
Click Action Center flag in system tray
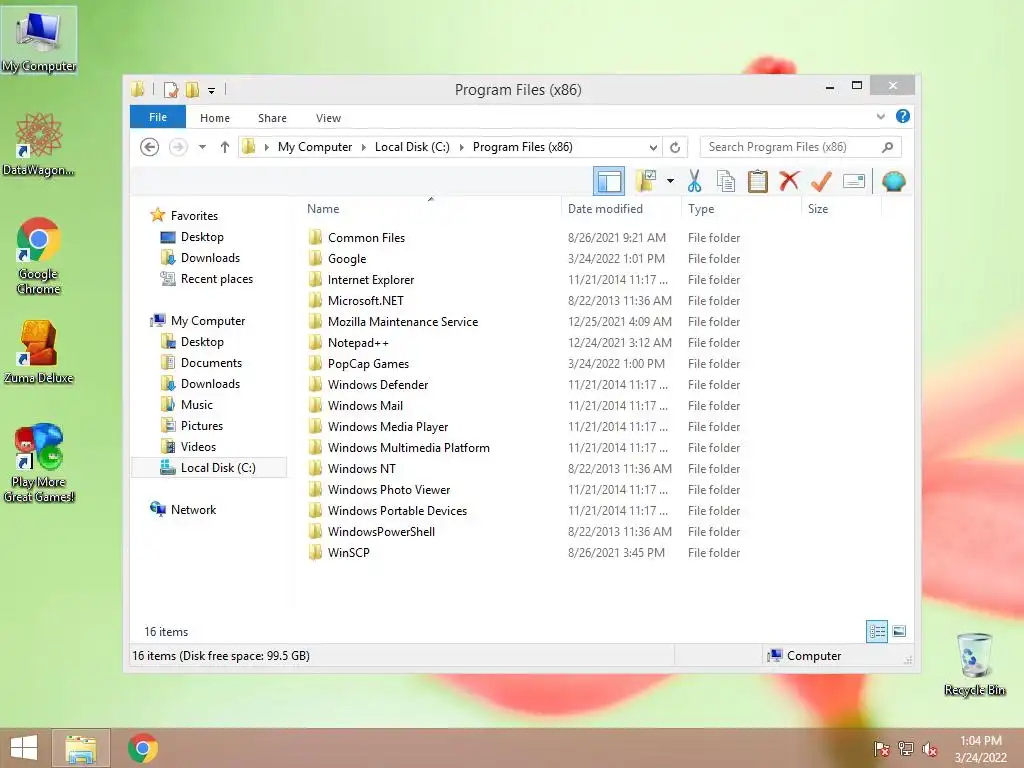click(882, 748)
